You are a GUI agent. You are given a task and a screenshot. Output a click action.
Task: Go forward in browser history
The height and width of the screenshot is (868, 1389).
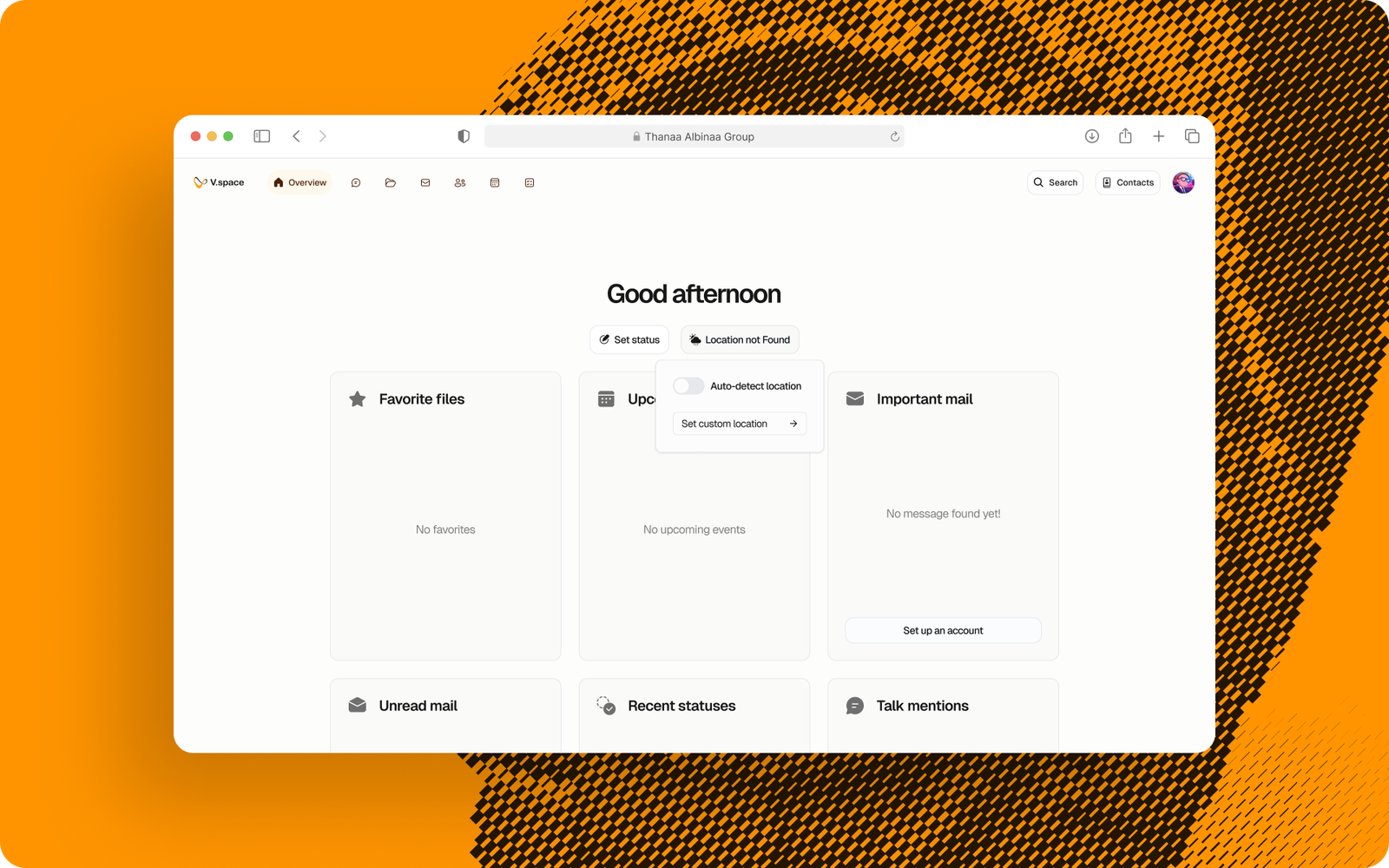pos(323,136)
